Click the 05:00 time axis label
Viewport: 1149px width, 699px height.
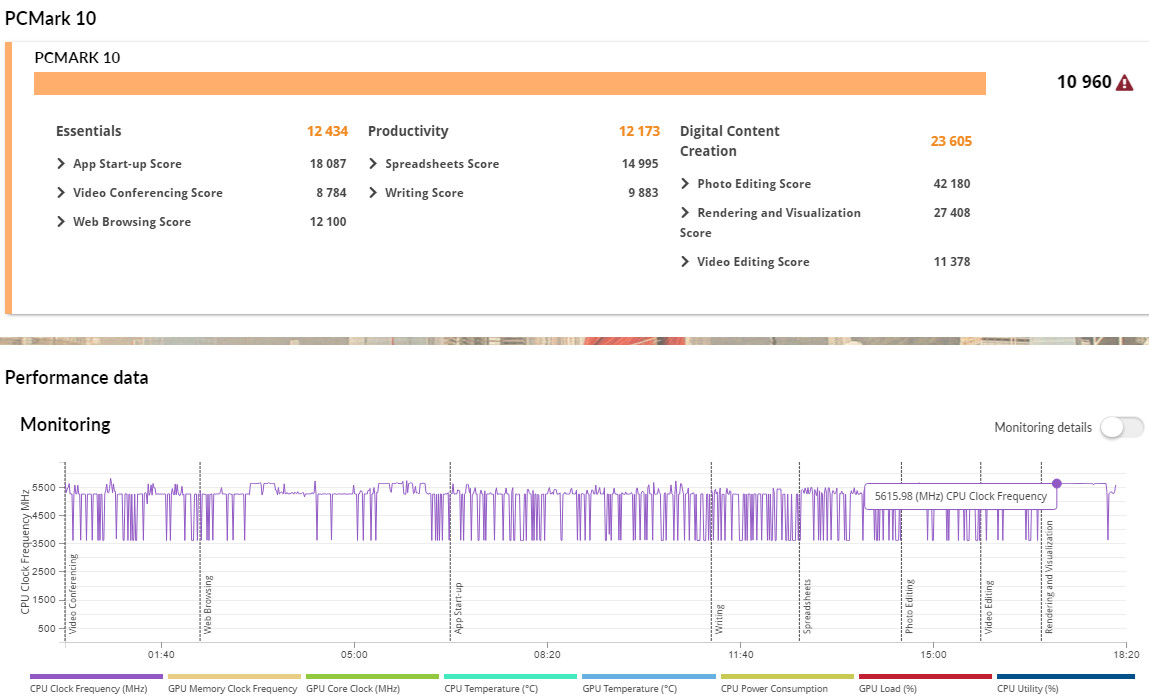click(354, 654)
